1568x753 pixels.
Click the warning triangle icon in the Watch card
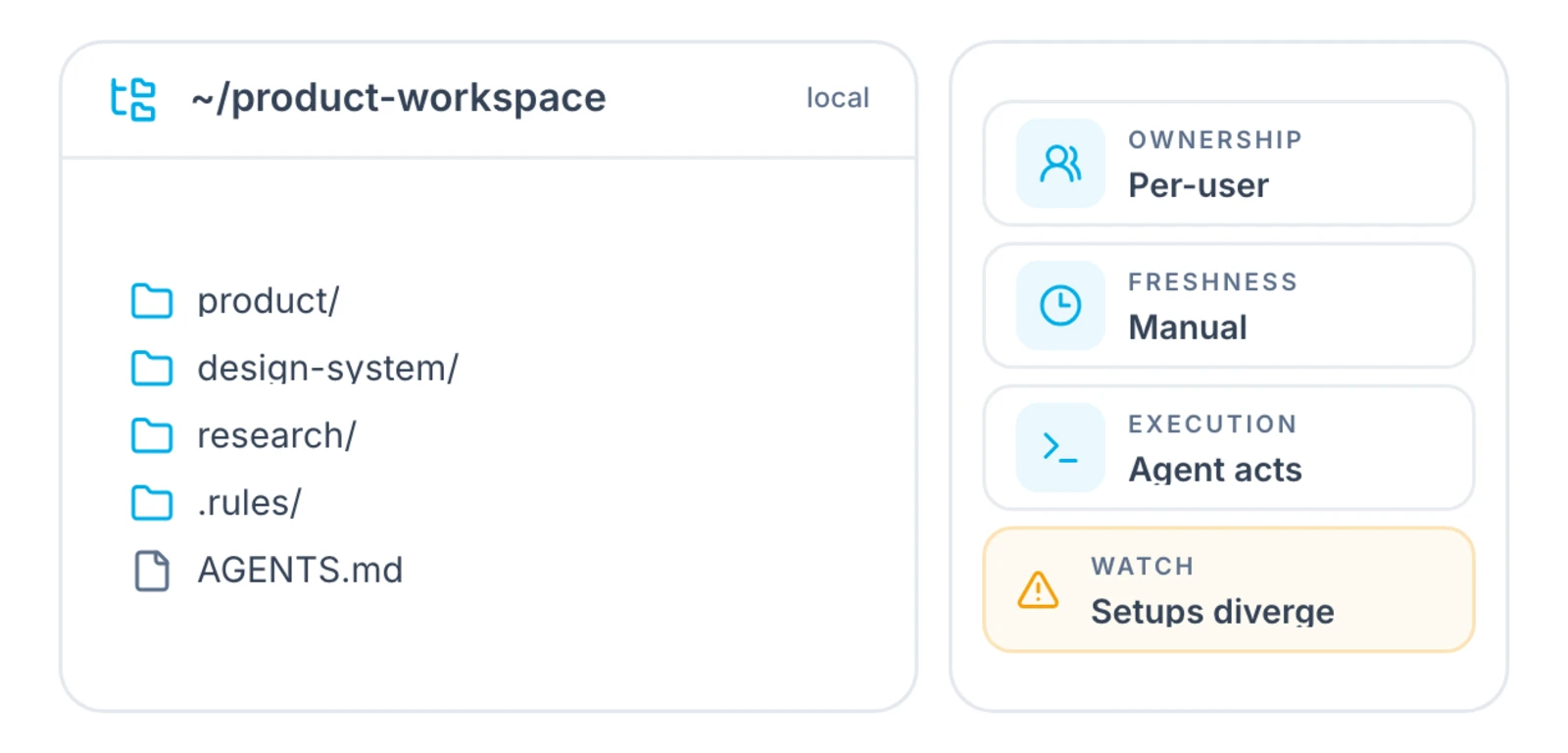1038,590
